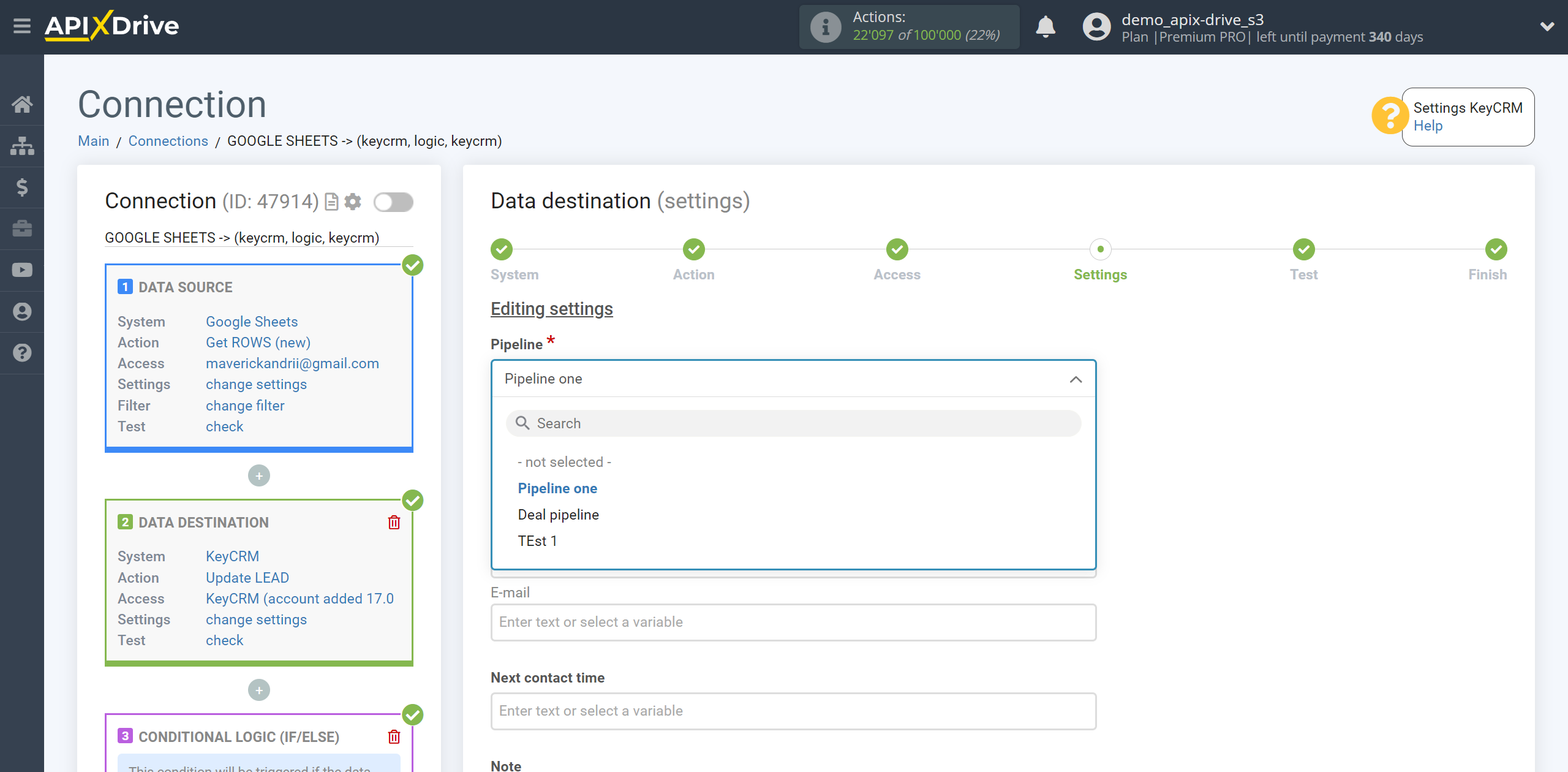Expand the account menu chevron
This screenshot has width=1568, height=772.
1547,26
